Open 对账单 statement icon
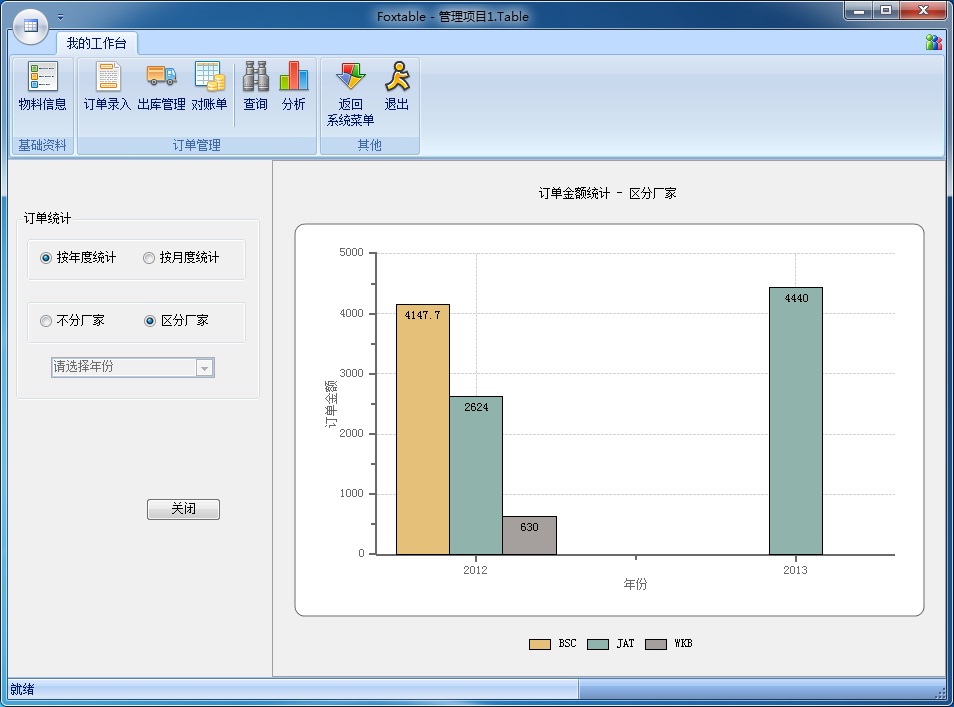Screen dimensions: 954x707 (209, 86)
